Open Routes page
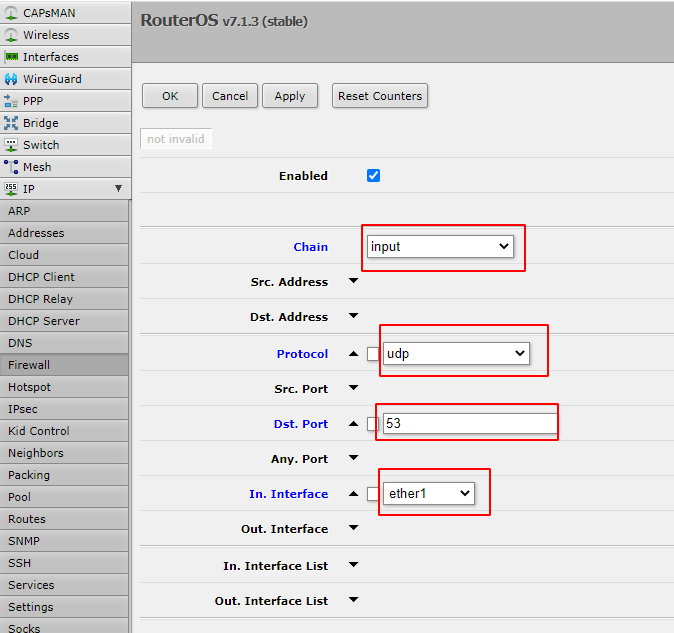 (x=64, y=519)
